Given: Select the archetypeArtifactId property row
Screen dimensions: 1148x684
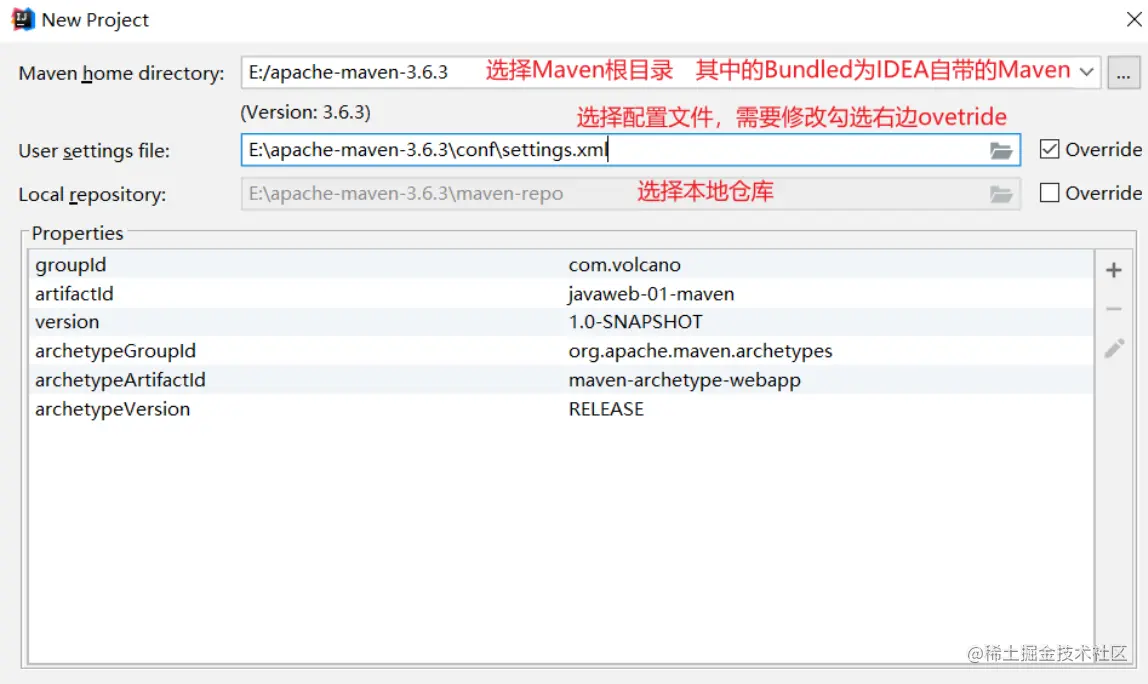Looking at the screenshot, I should click(561, 380).
